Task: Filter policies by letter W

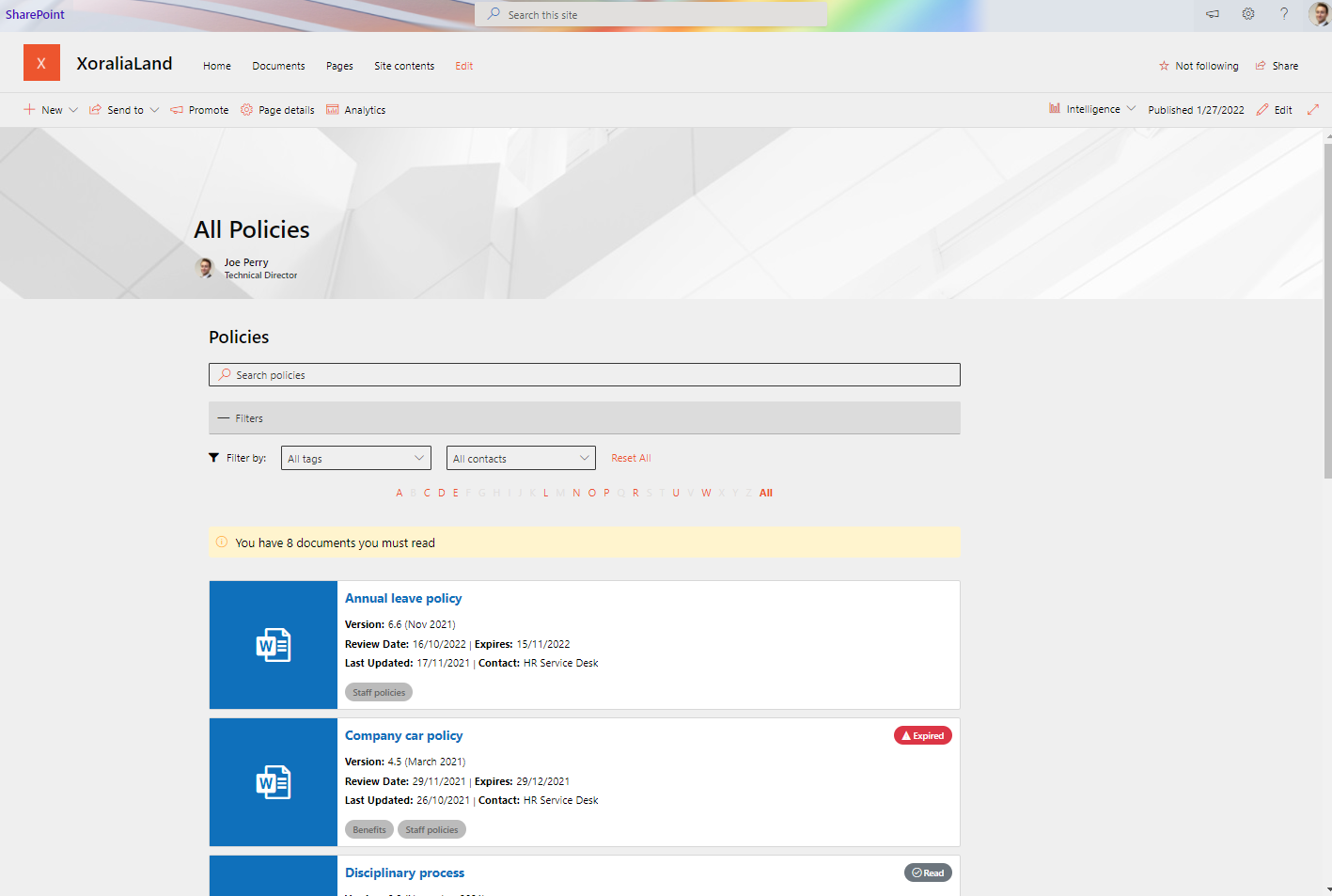Action: [706, 493]
